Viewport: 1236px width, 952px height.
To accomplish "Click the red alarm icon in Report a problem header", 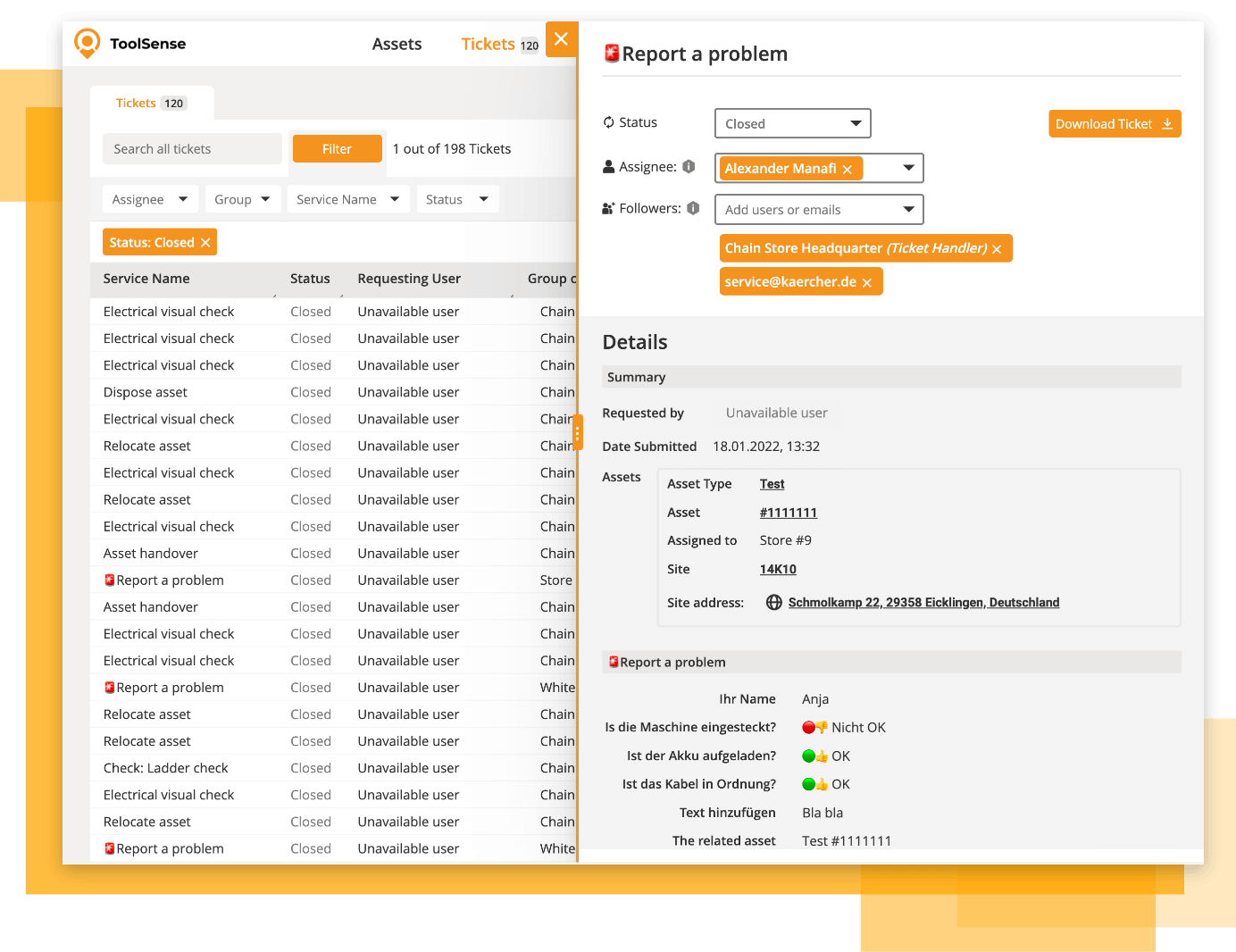I will [x=611, y=53].
